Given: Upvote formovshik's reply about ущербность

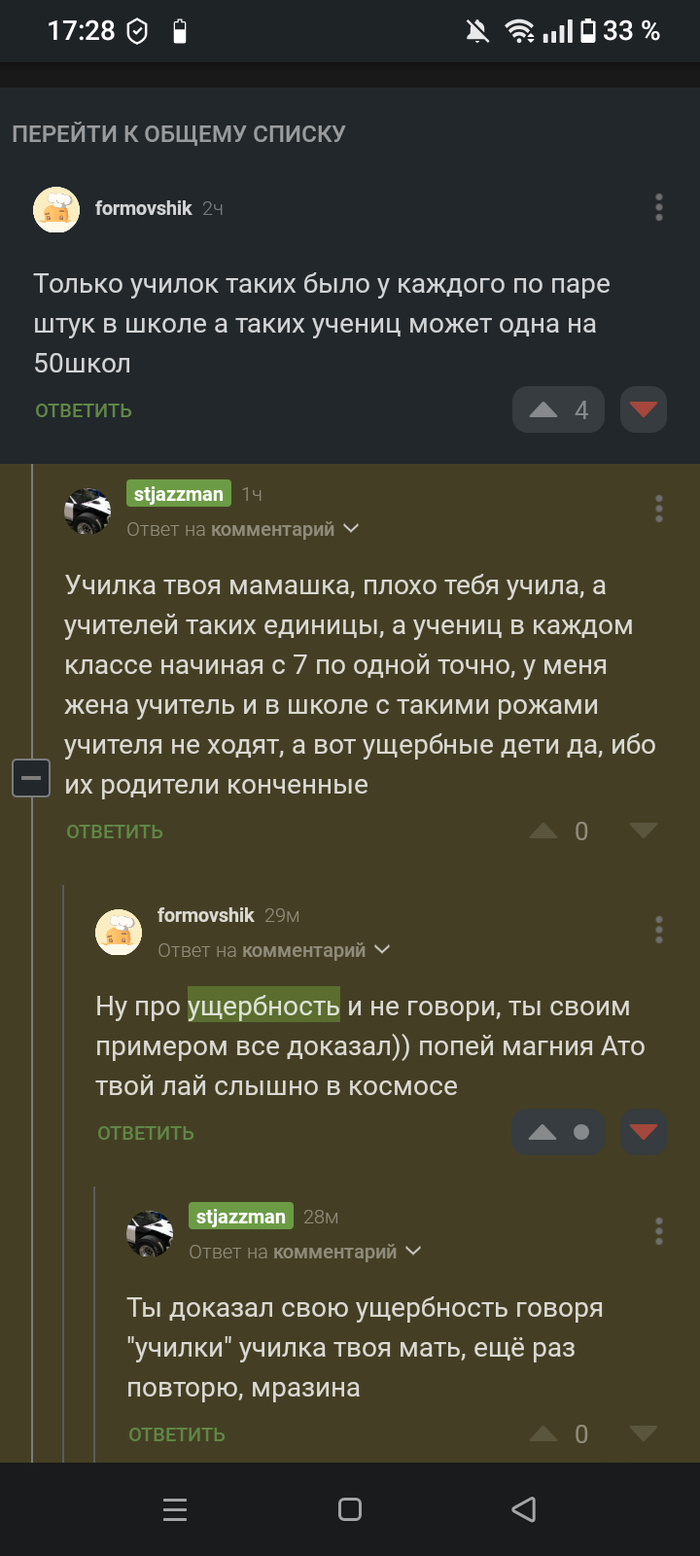Looking at the screenshot, I should [543, 1133].
